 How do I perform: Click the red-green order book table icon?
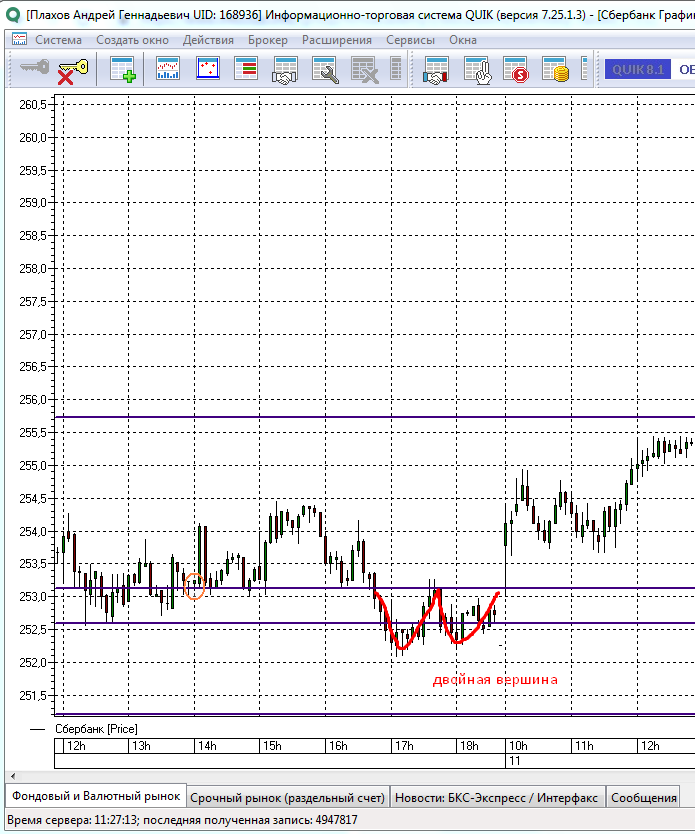coord(246,69)
